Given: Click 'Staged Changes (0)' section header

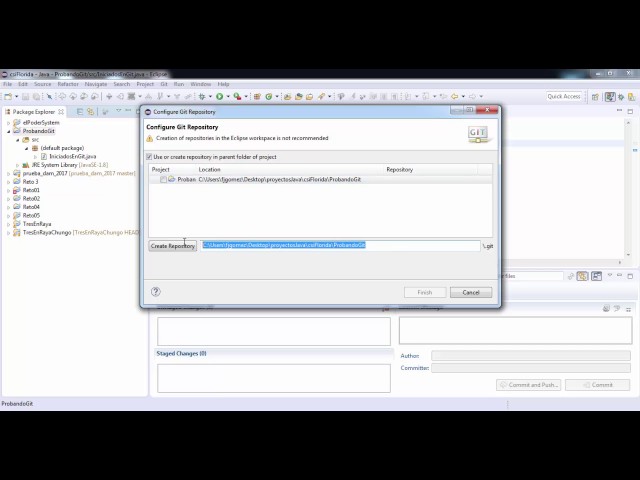Looking at the screenshot, I should (x=182, y=353).
